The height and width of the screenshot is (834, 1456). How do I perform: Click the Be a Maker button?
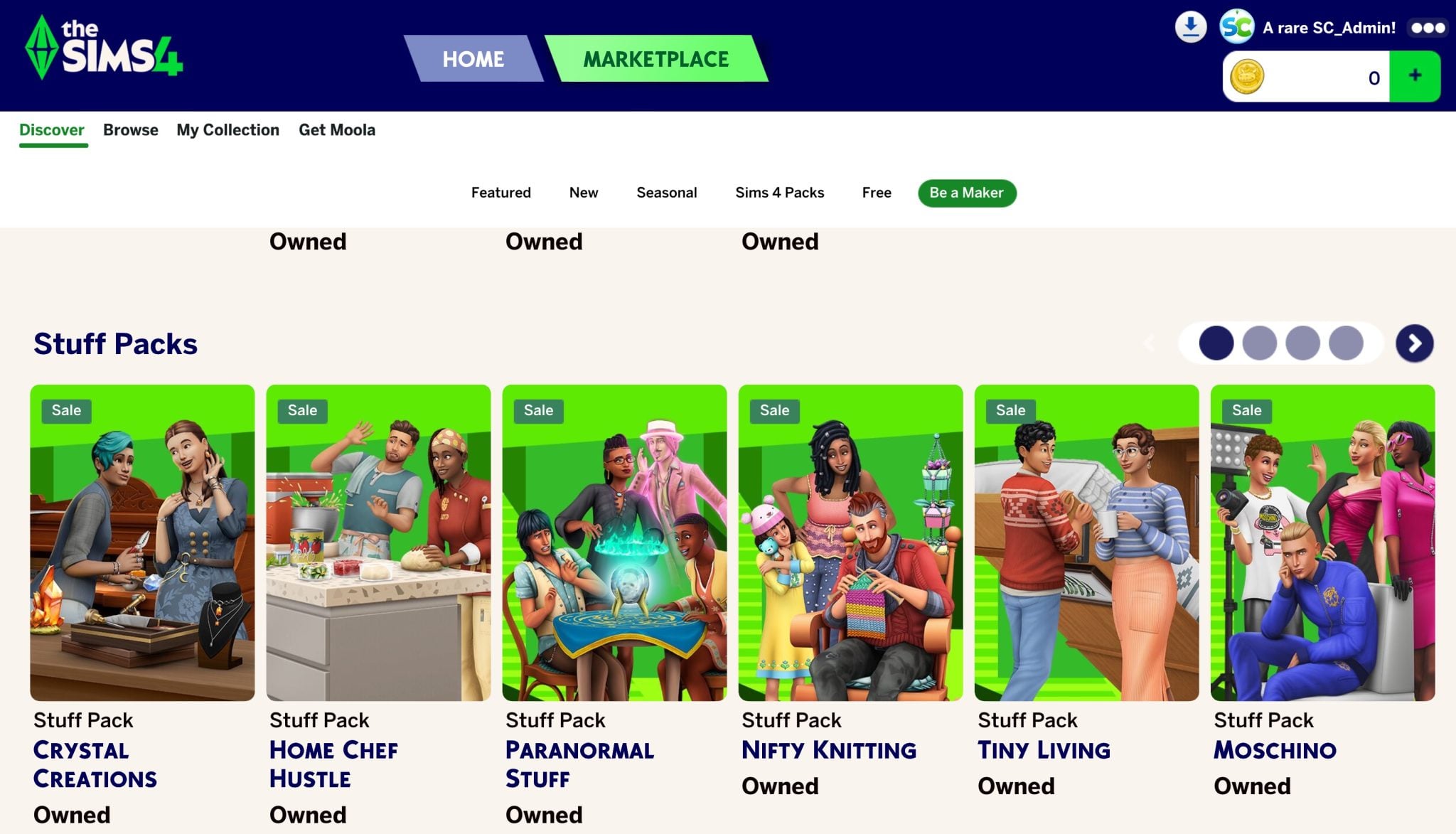coord(967,193)
